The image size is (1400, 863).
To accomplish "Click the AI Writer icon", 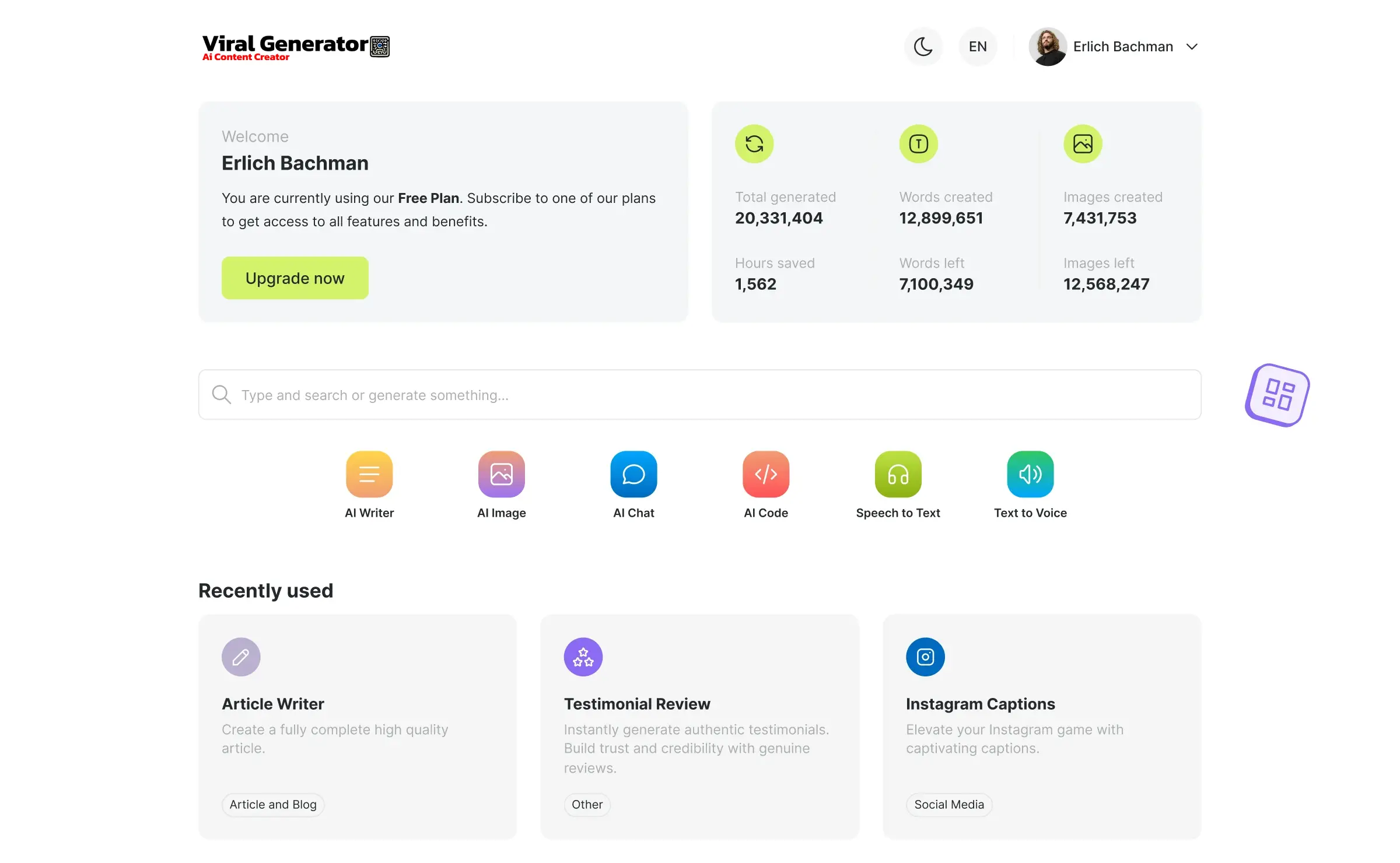I will coord(369,474).
